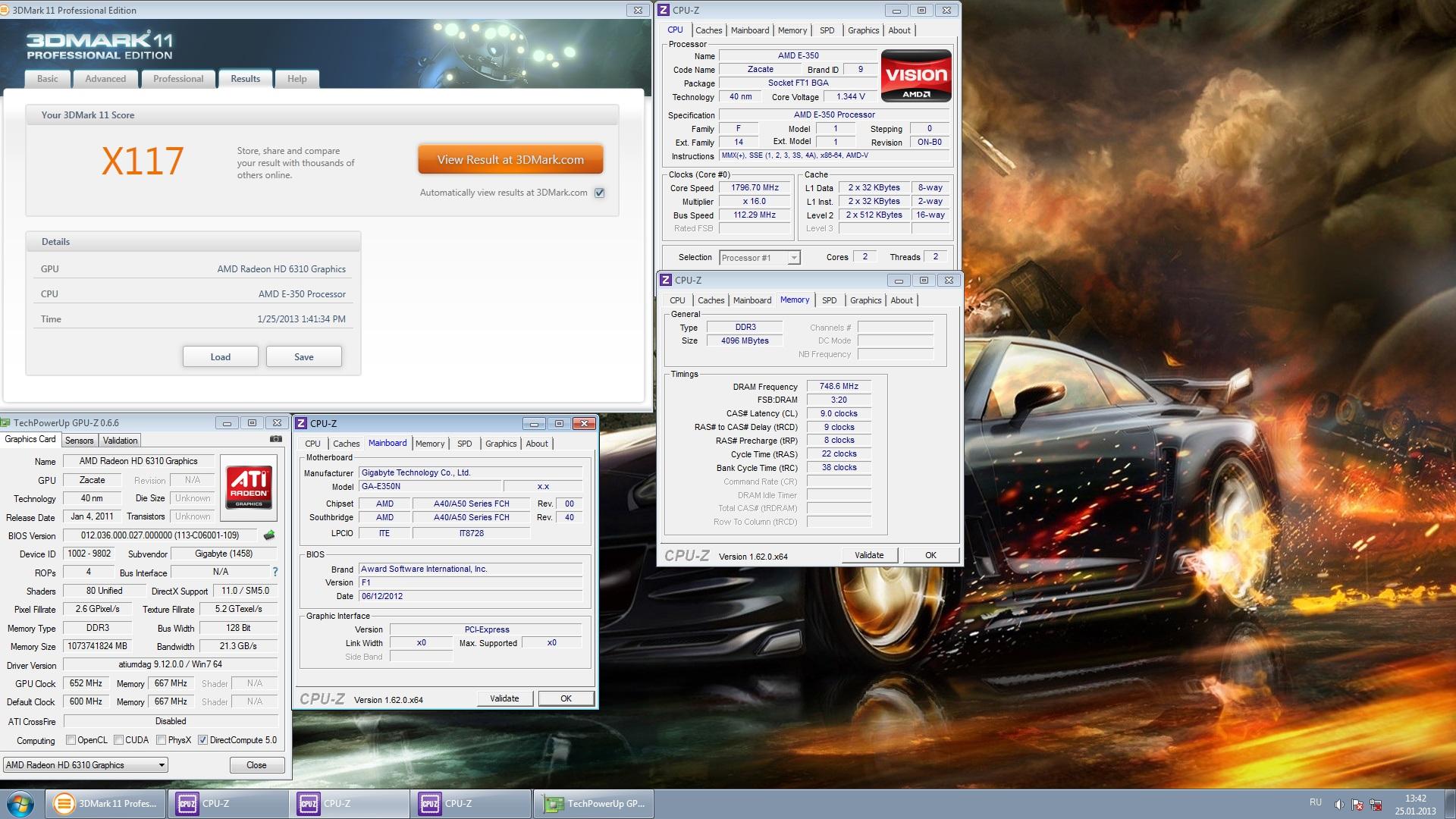Click the GPU-Z BIOS Version field
The width and height of the screenshot is (1456, 819).
159,535
